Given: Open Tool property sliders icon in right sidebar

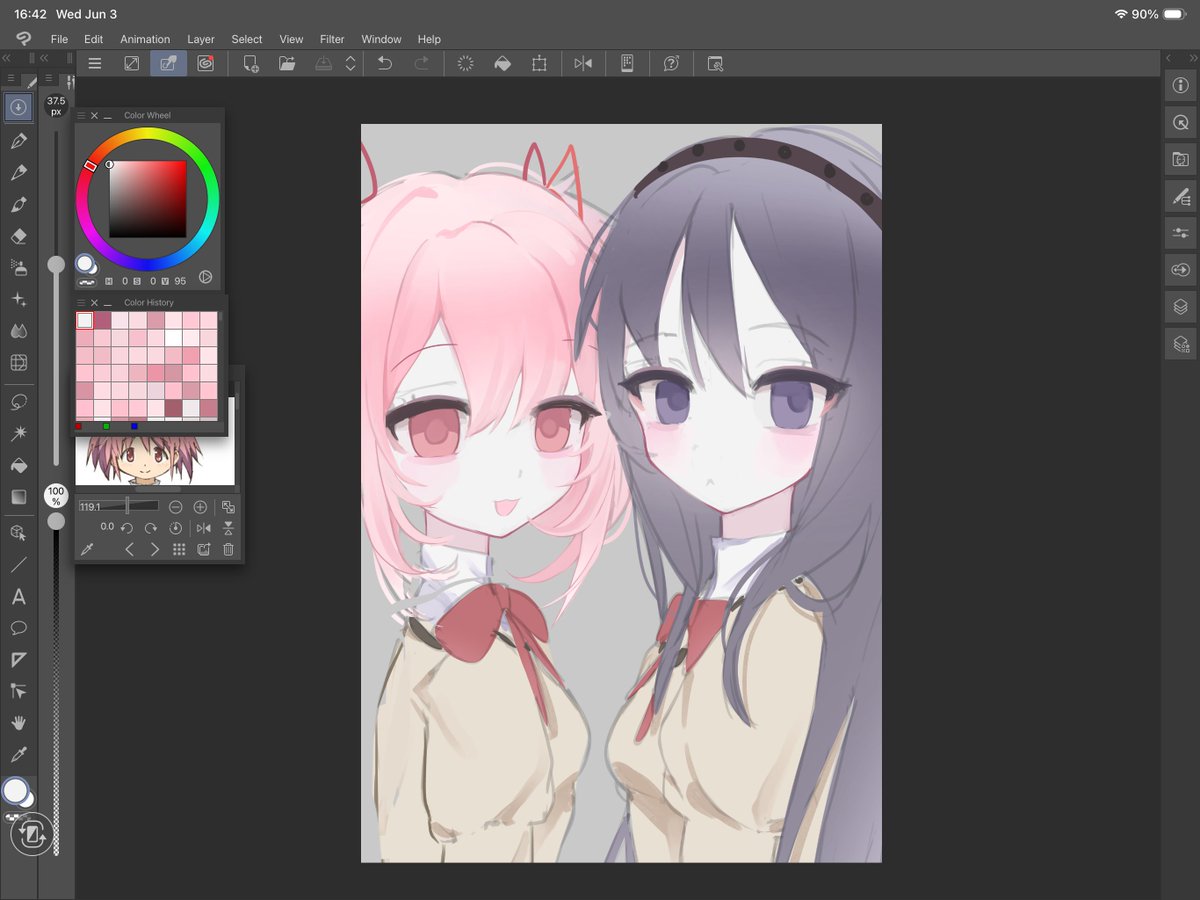Looking at the screenshot, I should pos(1180,233).
